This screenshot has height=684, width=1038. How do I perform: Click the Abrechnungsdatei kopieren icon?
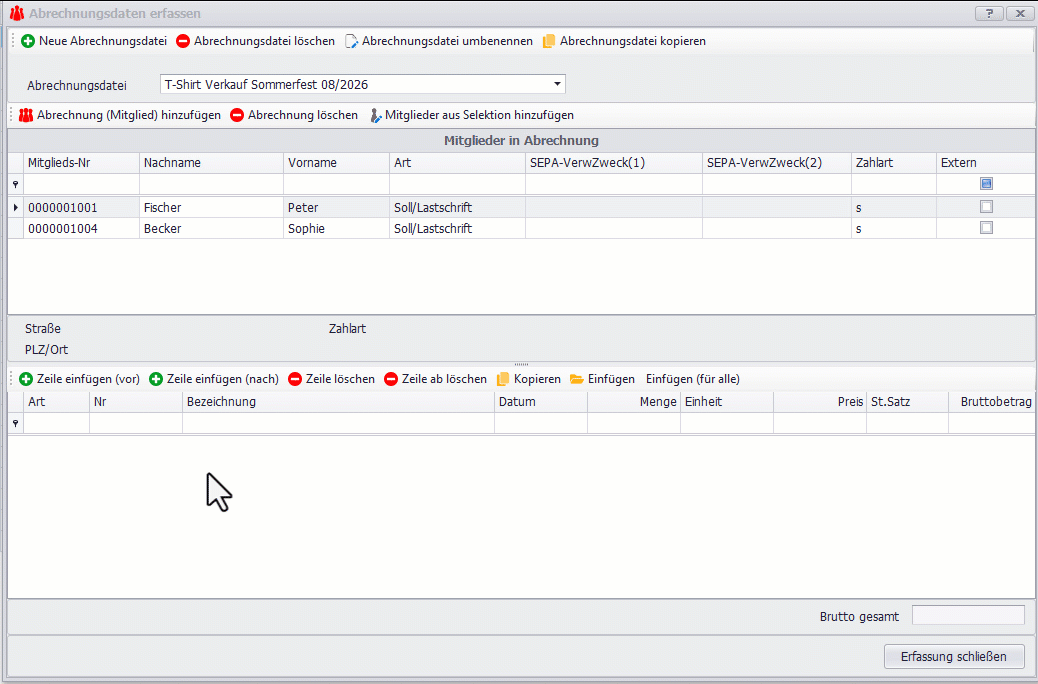click(549, 41)
